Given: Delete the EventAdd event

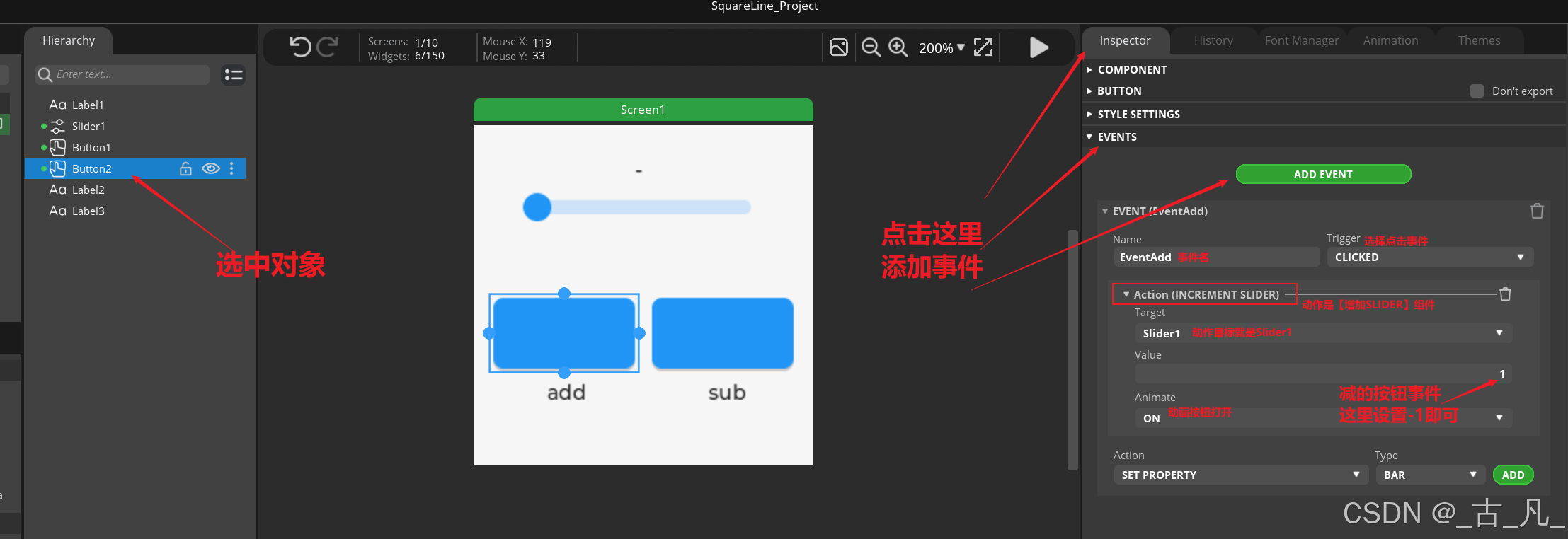Looking at the screenshot, I should click(x=1537, y=211).
